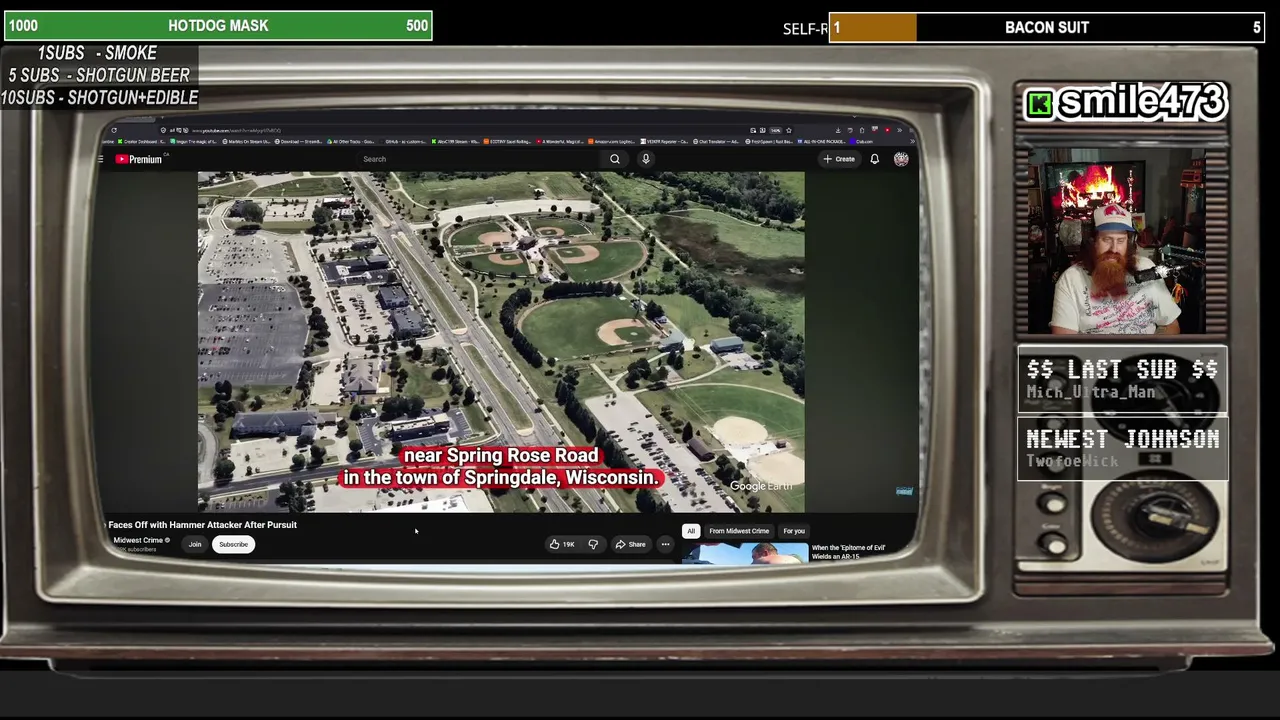
Task: Open the YouTube guide hamburger menu
Action: tap(101, 159)
